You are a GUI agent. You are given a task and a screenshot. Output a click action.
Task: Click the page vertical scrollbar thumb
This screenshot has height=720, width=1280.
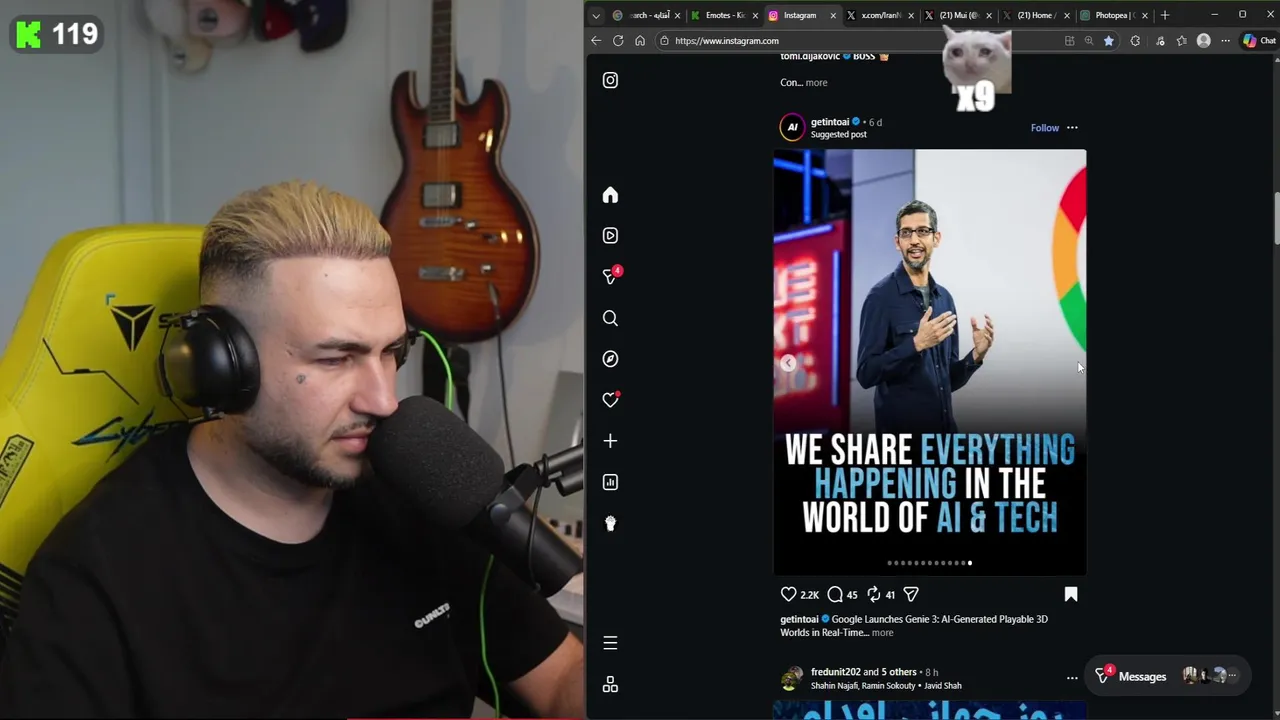[1276, 218]
